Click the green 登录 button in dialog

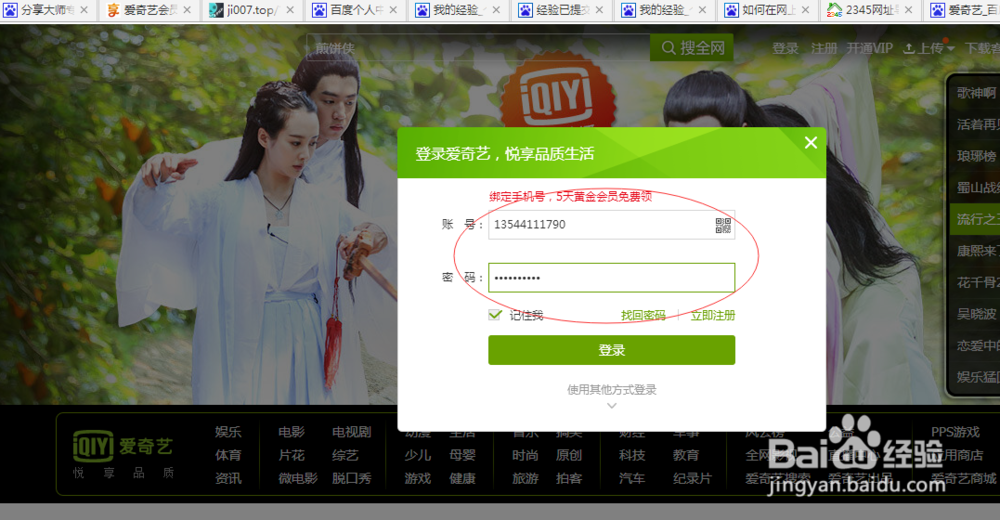(612, 350)
